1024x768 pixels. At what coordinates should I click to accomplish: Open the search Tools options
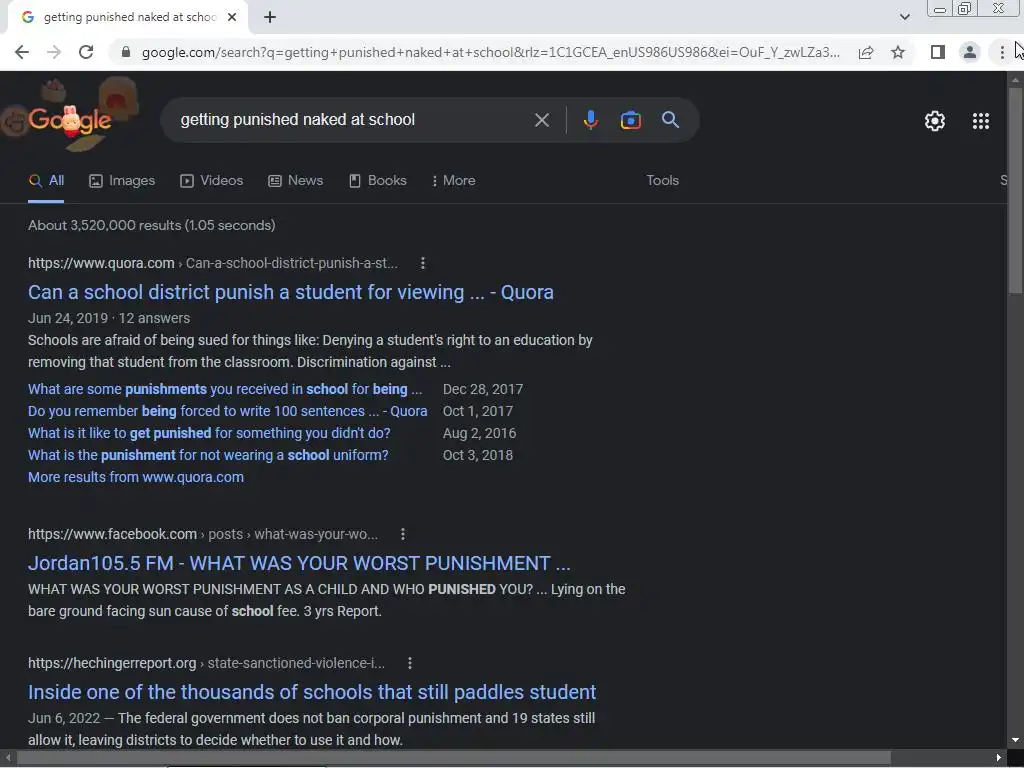tap(662, 181)
